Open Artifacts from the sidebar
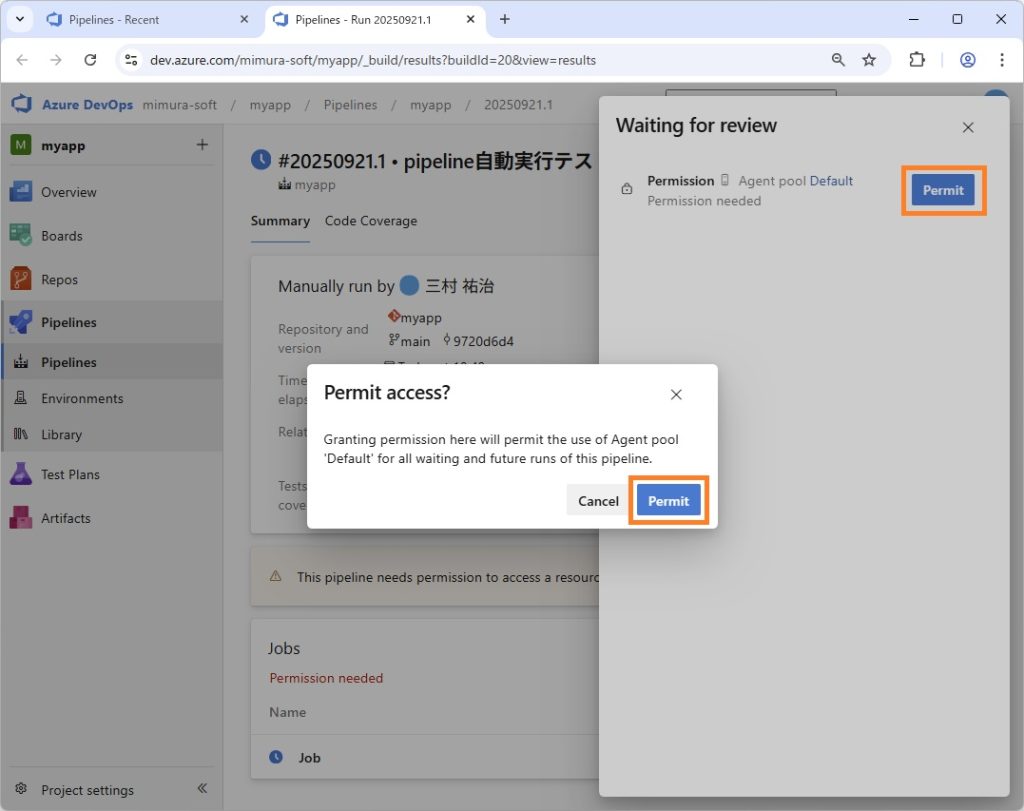Screen dimensions: 1024x811 click(x=65, y=518)
